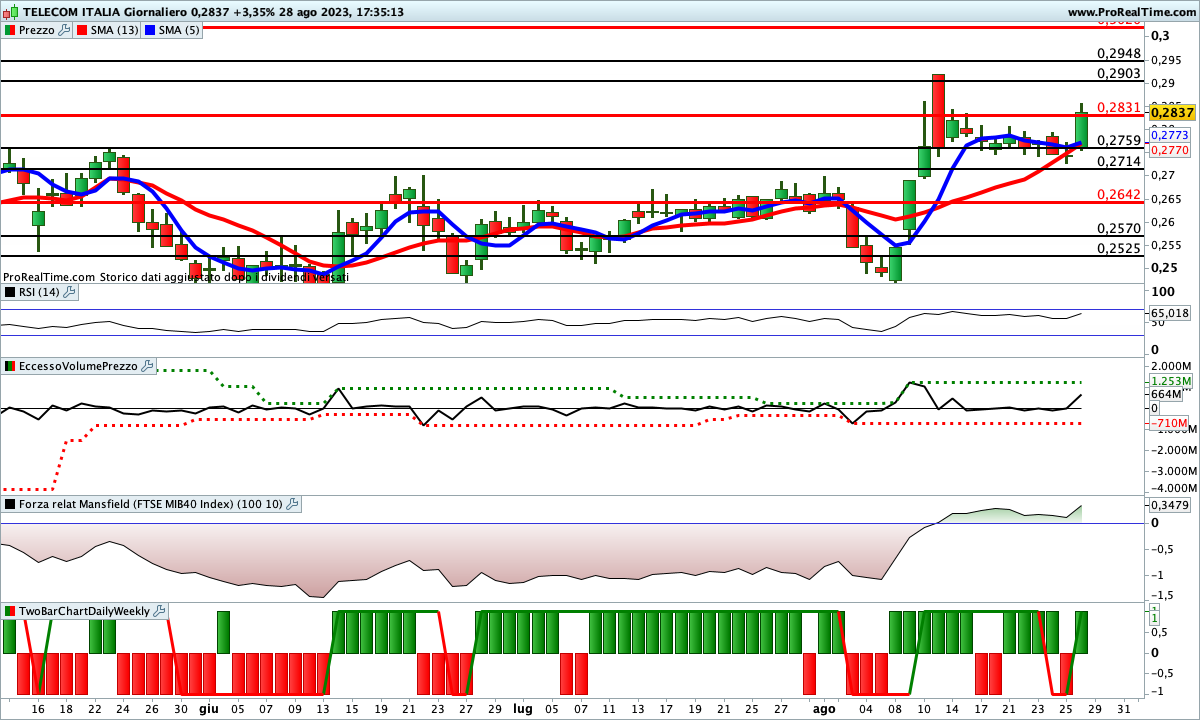Viewport: 1200px width, 720px height.
Task: Open the Prezzo settings wrench
Action: click(x=65, y=30)
